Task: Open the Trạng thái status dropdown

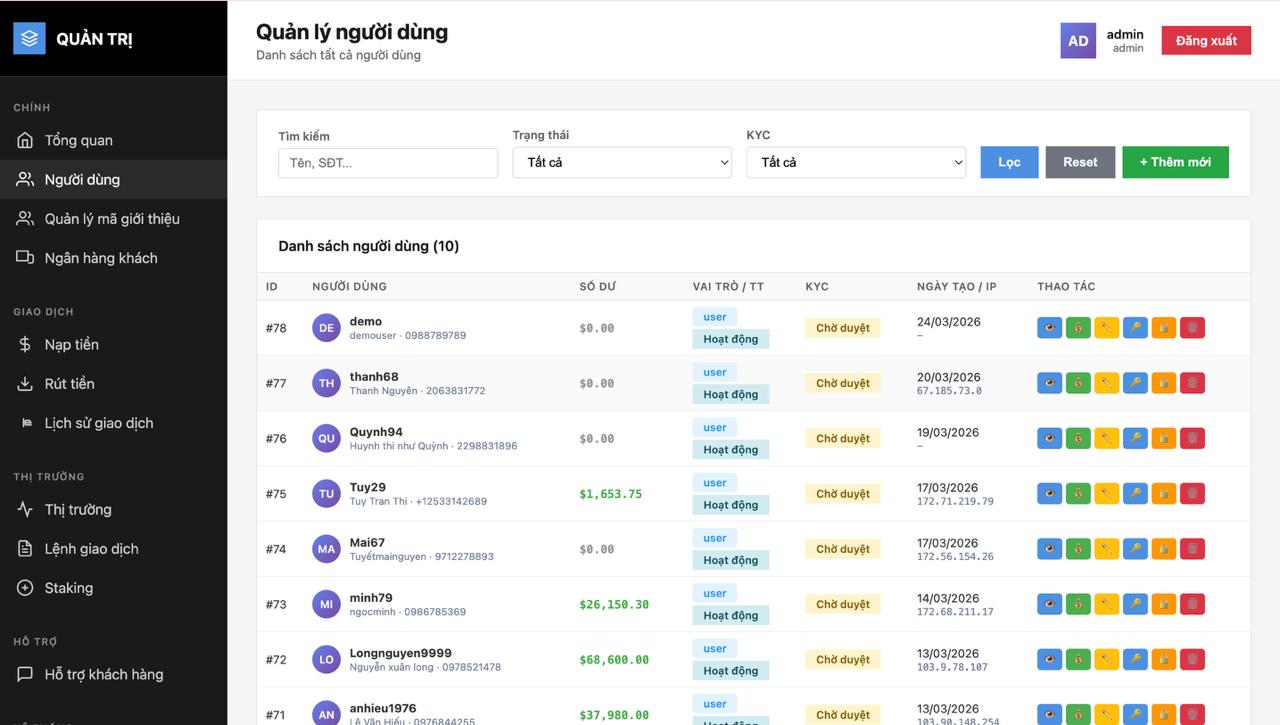Action: coord(622,163)
